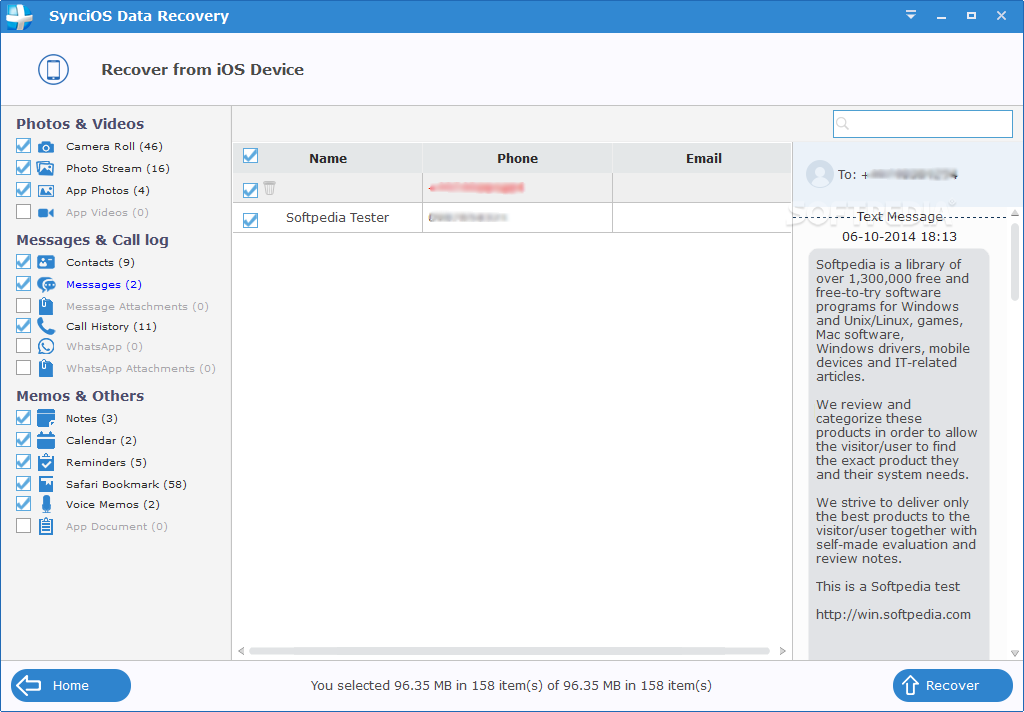
Task: Click the Reminders checklist icon
Action: pyautogui.click(x=46, y=462)
